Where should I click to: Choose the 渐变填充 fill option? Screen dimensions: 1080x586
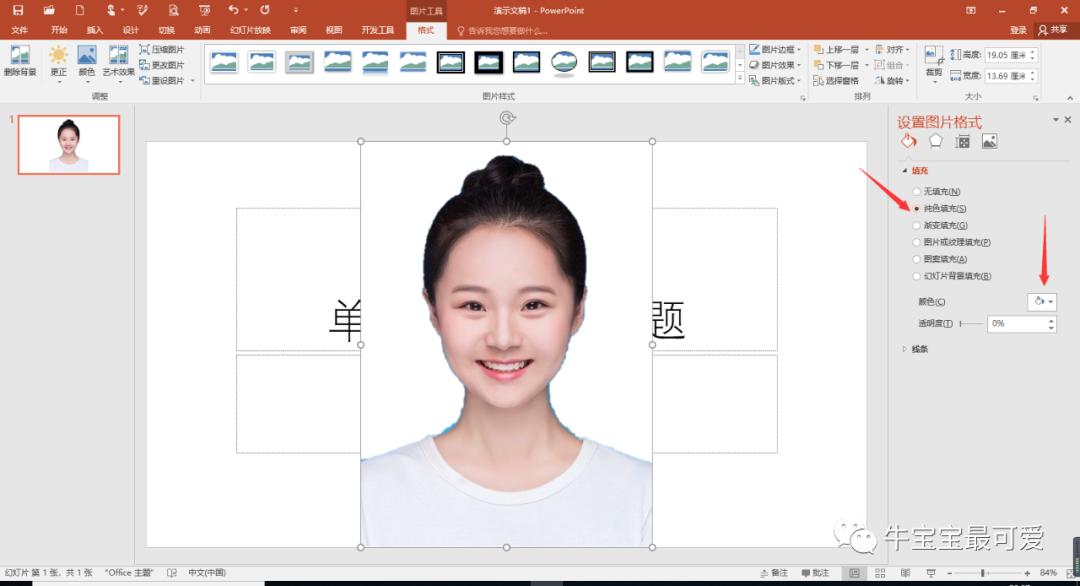tap(919, 225)
